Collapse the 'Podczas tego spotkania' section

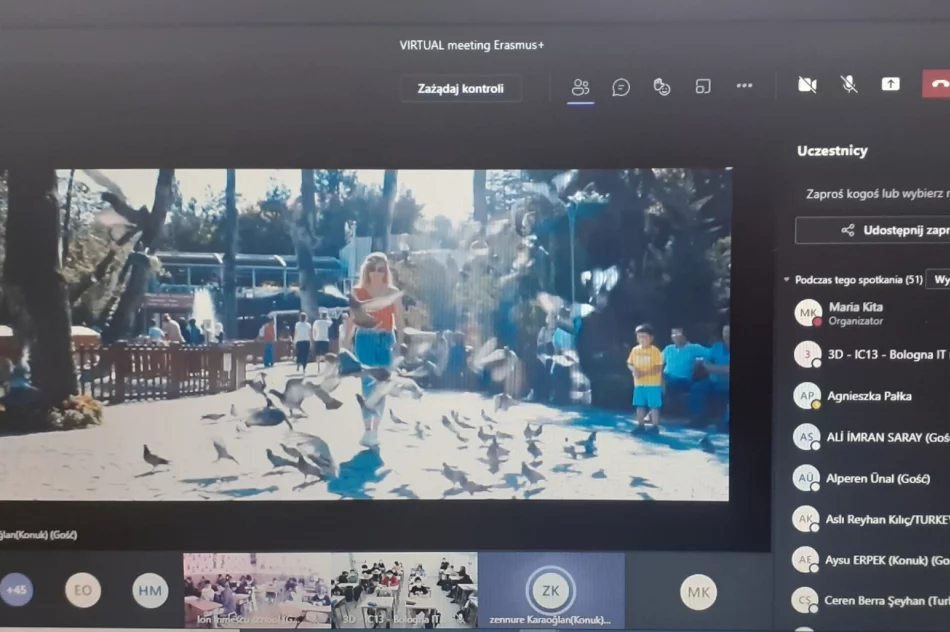coord(787,280)
